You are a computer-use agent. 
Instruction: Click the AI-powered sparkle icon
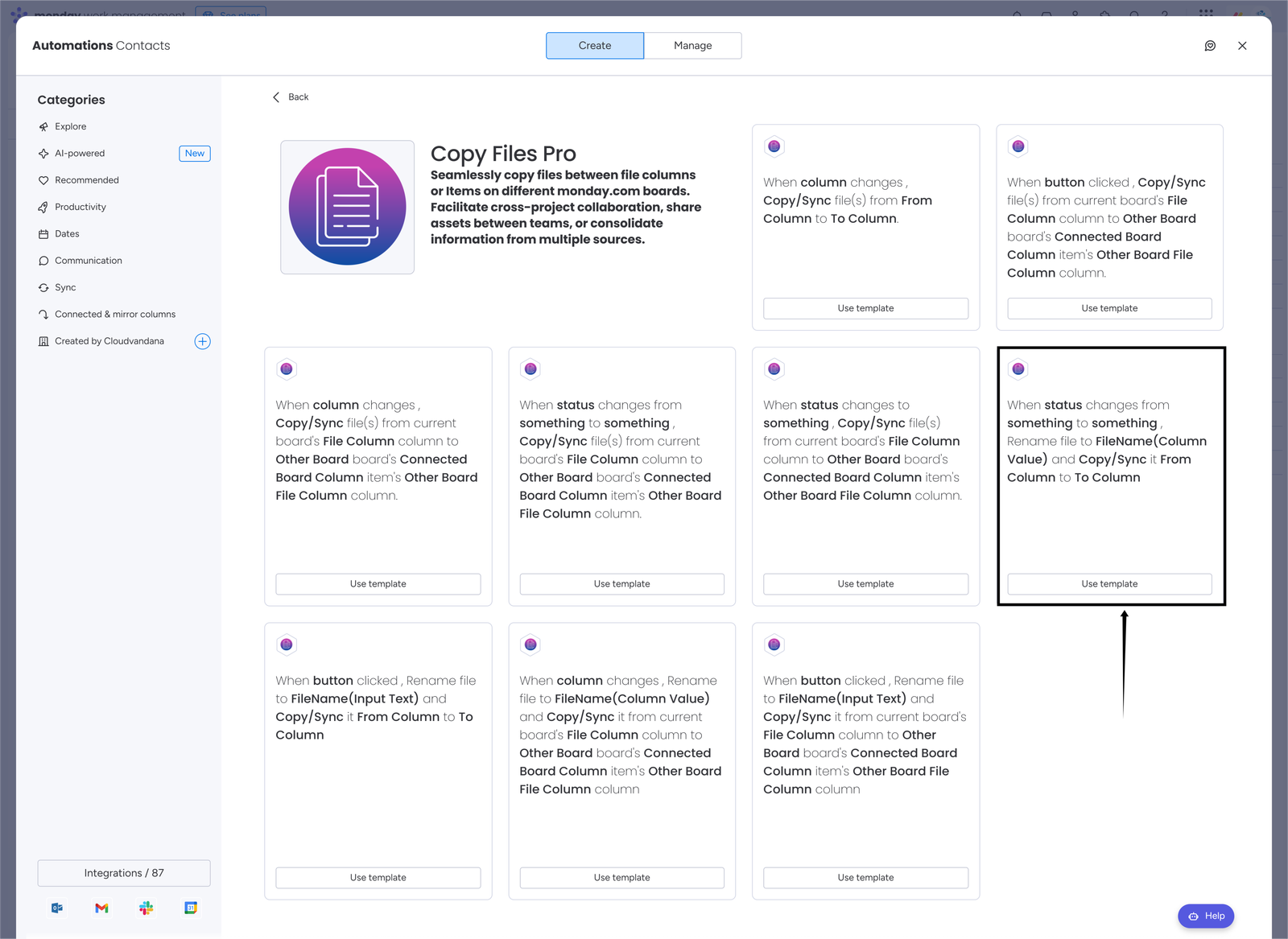[43, 154]
